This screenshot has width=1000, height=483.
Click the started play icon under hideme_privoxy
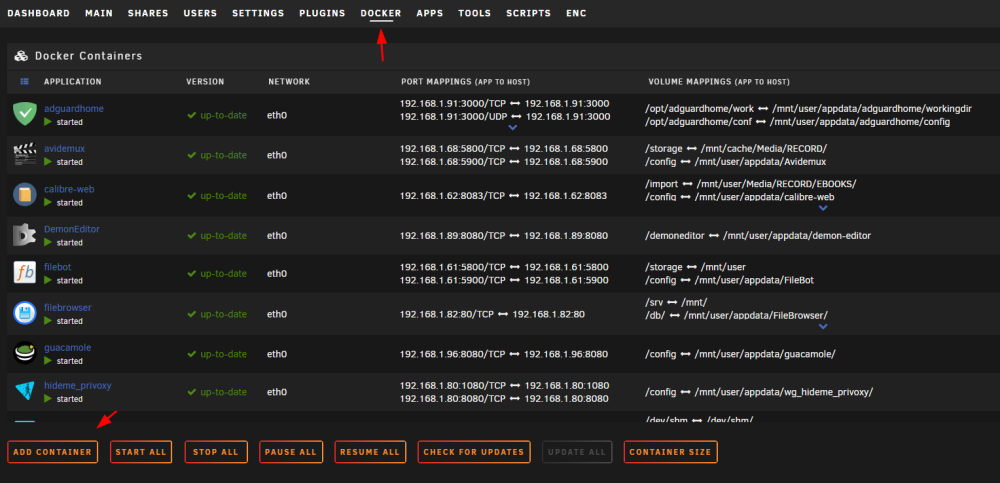[48, 399]
